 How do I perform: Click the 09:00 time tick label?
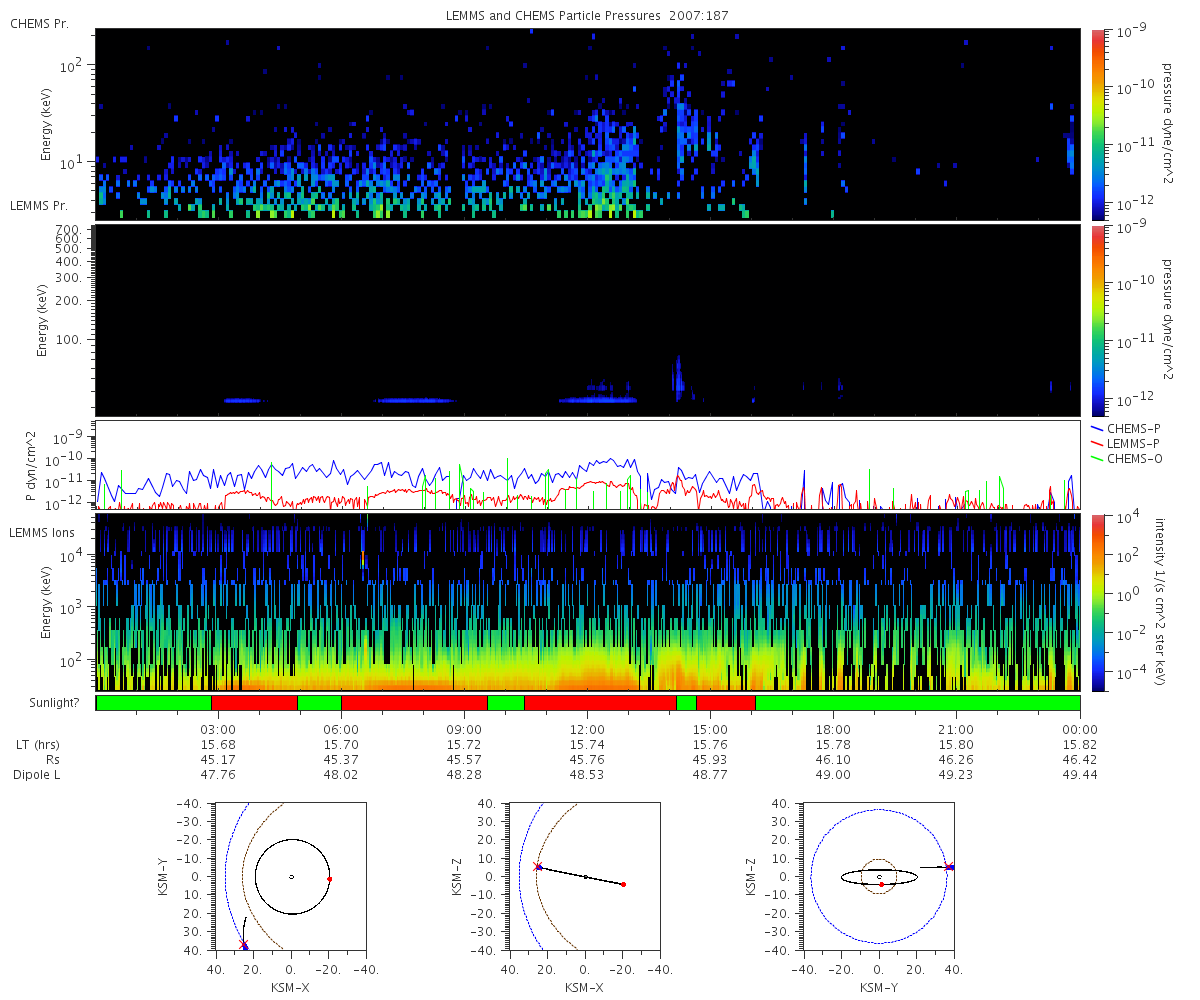coord(464,730)
